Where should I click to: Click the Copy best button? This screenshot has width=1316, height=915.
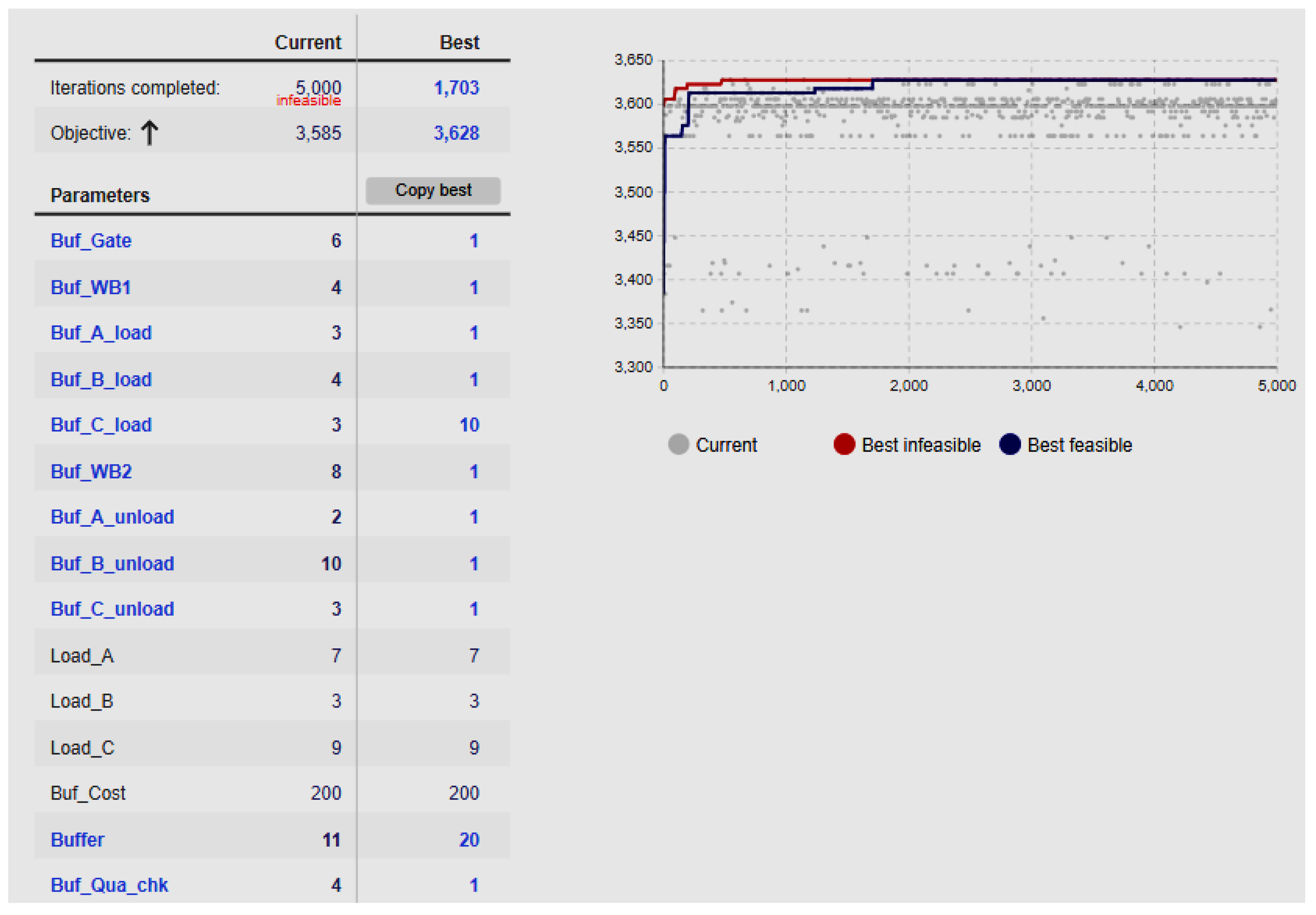[x=432, y=190]
